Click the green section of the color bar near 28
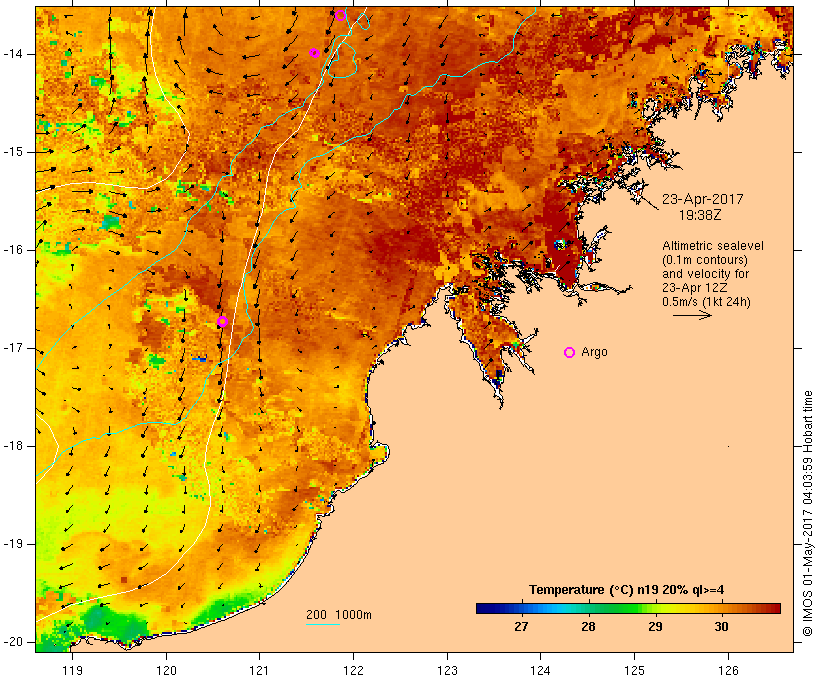This screenshot has height=680, width=820. (x=588, y=608)
